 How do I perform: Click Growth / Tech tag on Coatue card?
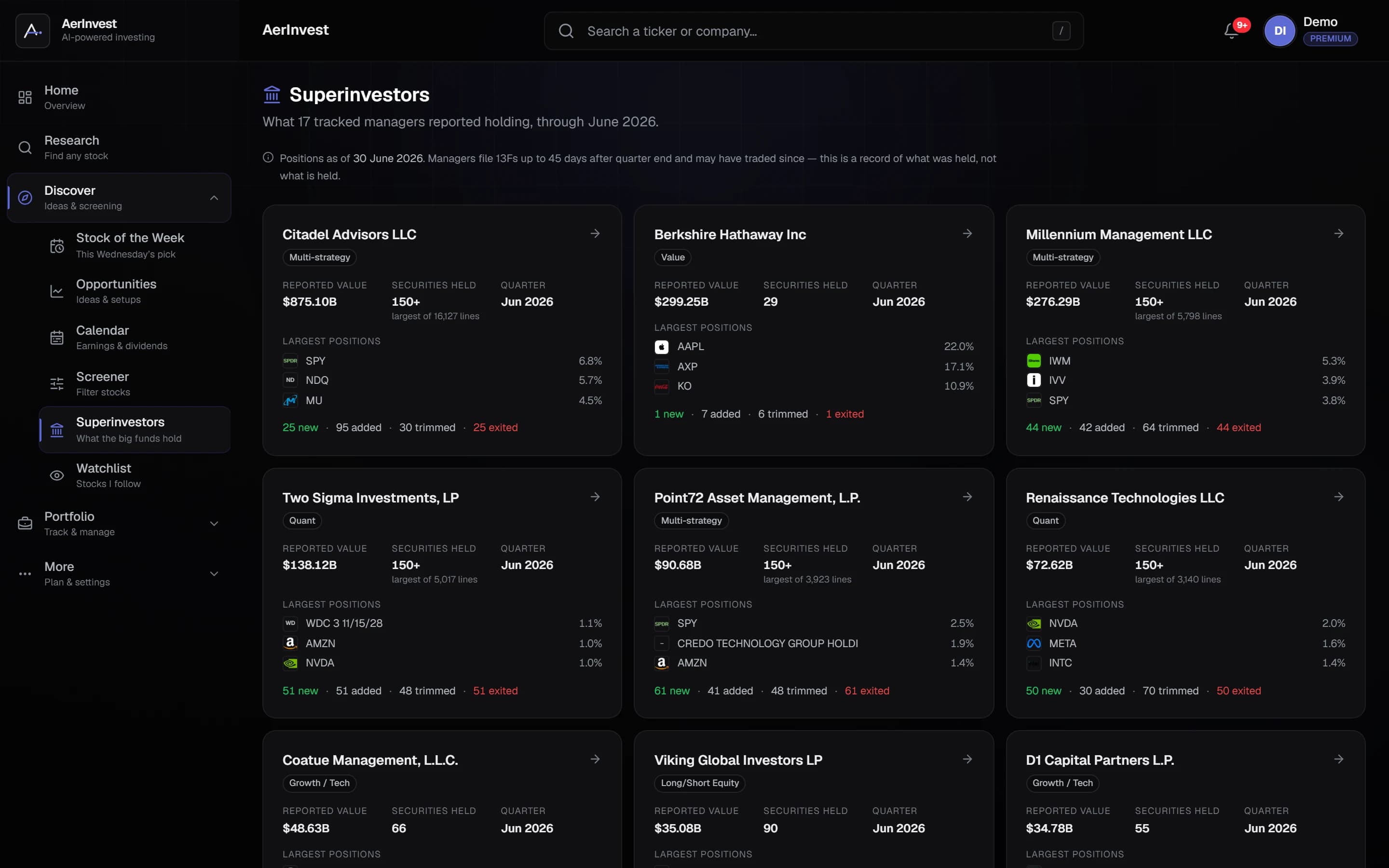(x=320, y=783)
